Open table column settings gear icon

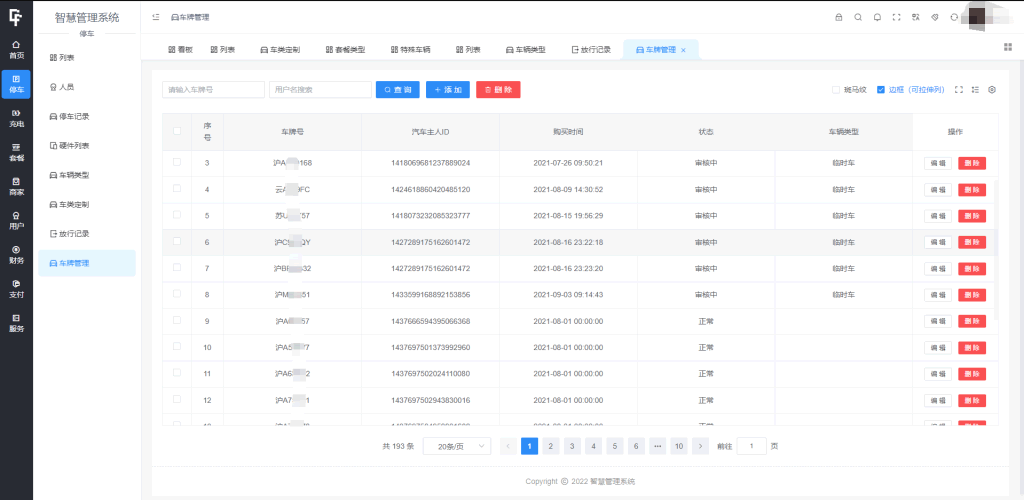coord(992,90)
